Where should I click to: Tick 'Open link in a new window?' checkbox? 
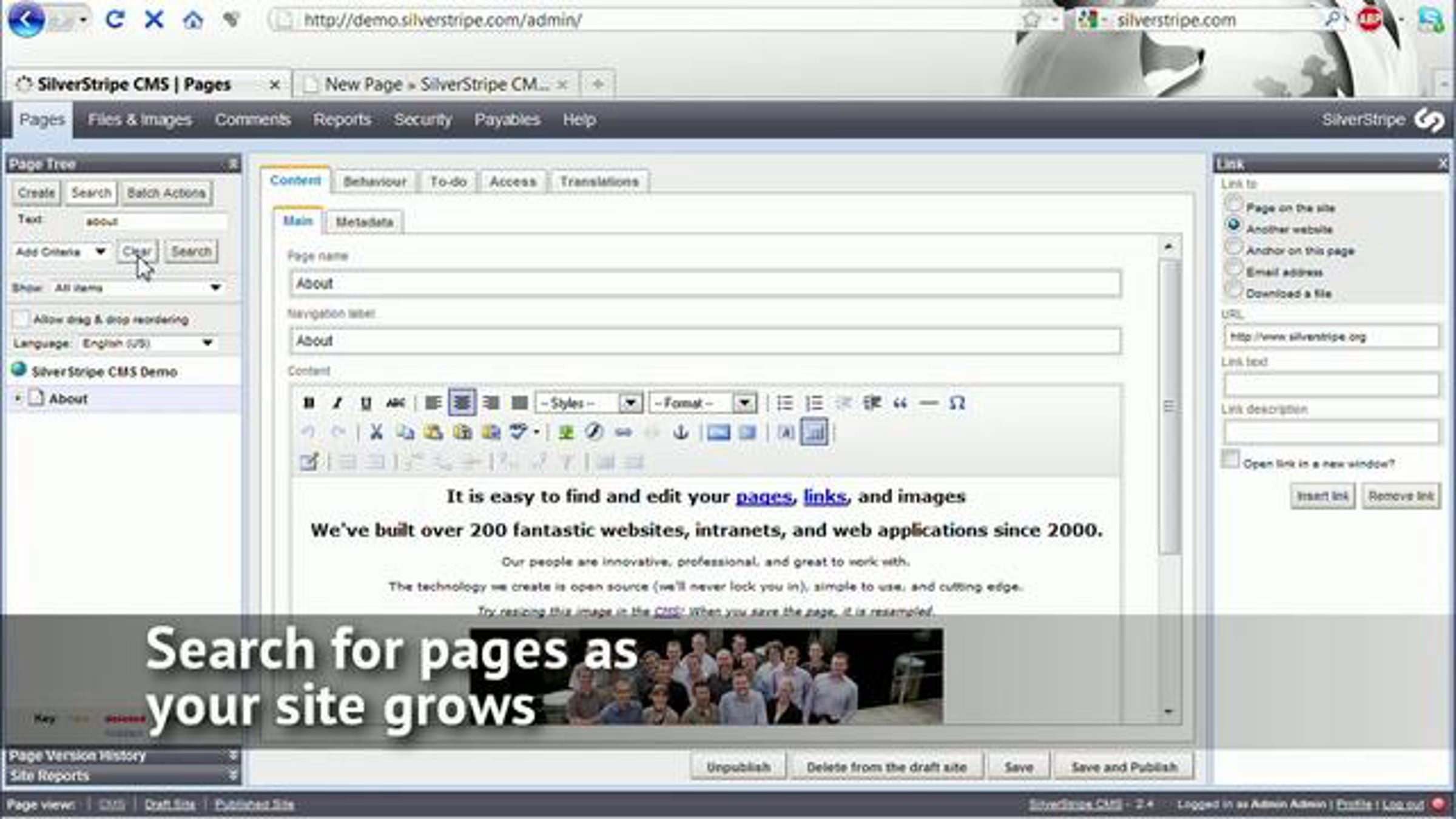1230,459
